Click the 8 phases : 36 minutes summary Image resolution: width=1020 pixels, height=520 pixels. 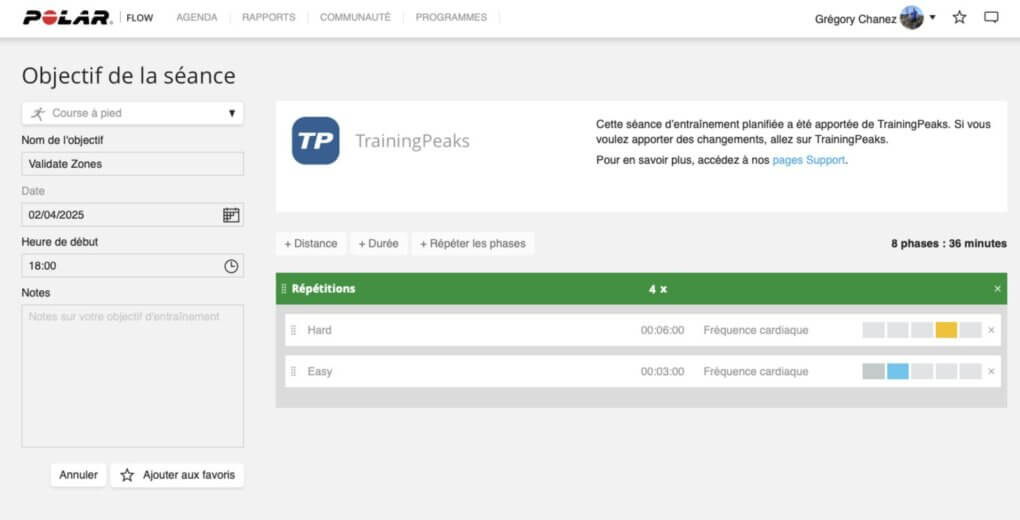click(949, 243)
